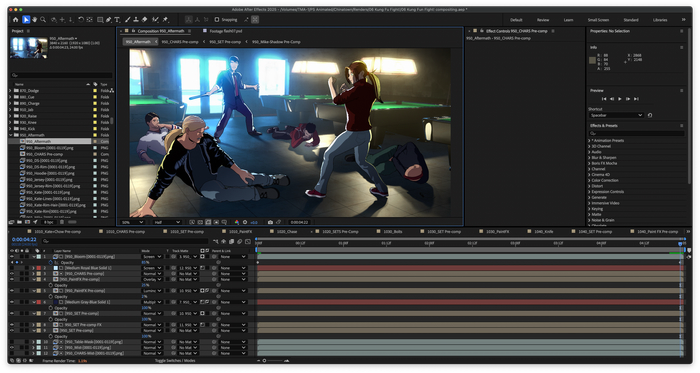
Task: Click the graph editor icon in timeline
Action: click(x=248, y=241)
